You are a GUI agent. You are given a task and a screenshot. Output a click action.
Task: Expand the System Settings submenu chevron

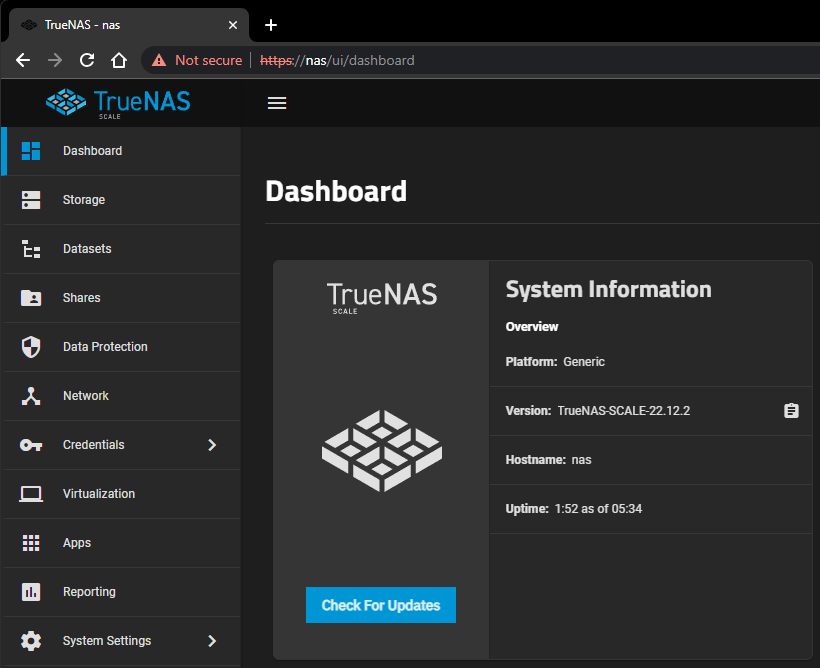coord(212,641)
